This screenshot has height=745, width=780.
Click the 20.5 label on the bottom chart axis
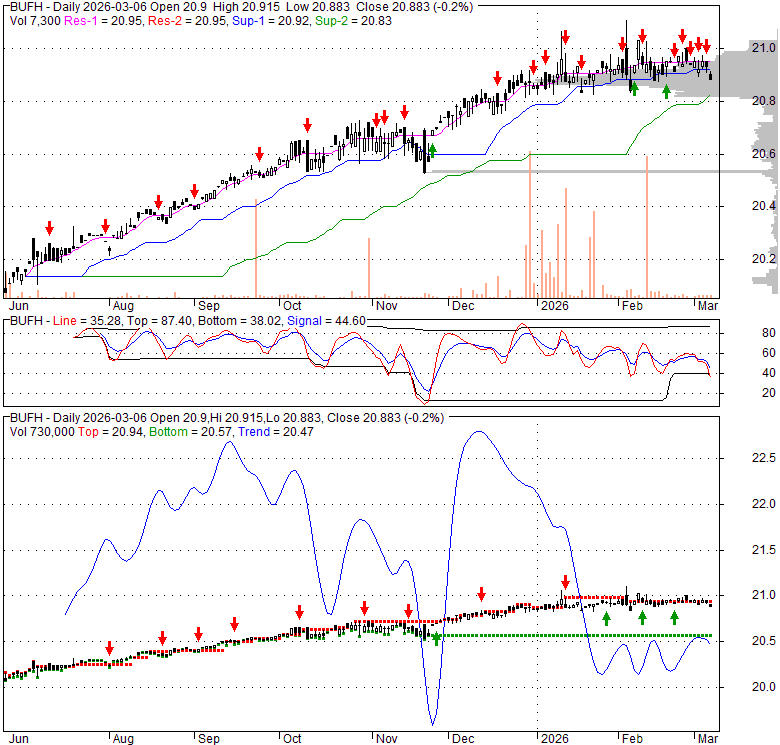pos(764,641)
